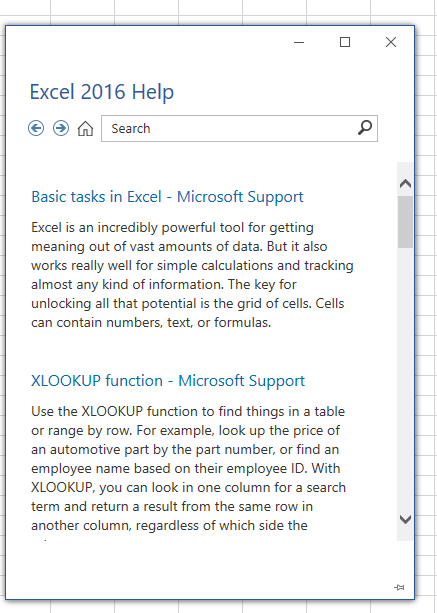This screenshot has height=613, width=437.
Task: Open XLOOKUP function support link
Action: [168, 380]
